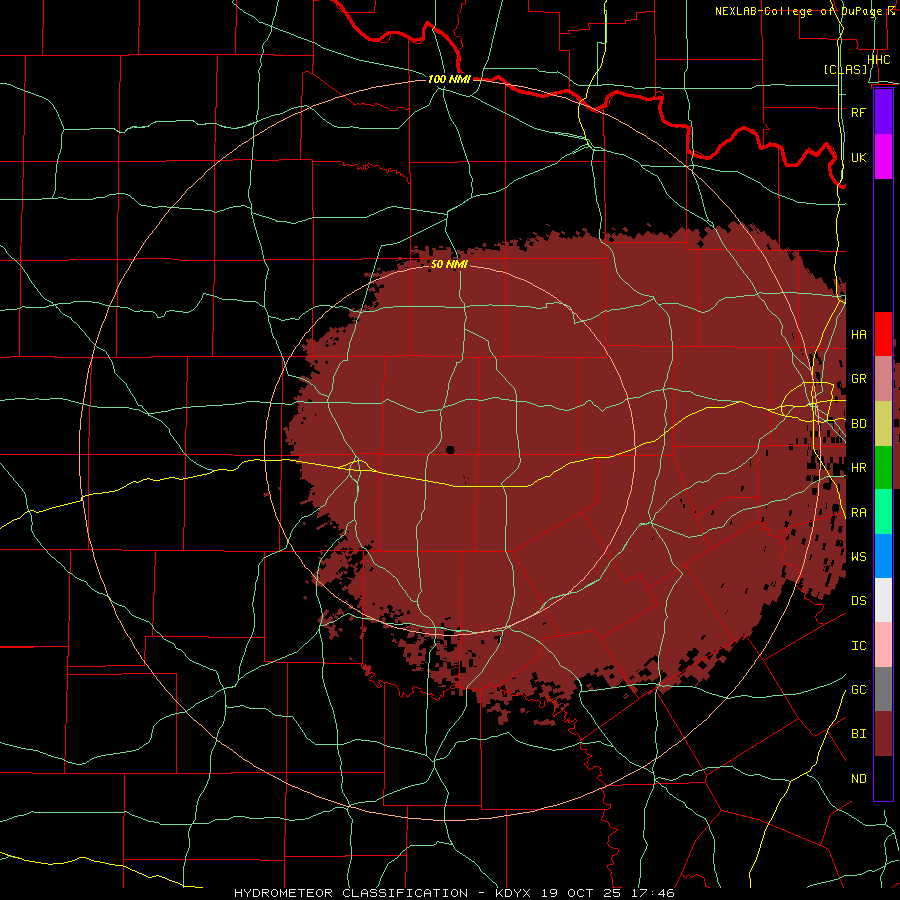900x900 pixels.
Task: Pick the light green RA legend swatch
Action: point(883,512)
